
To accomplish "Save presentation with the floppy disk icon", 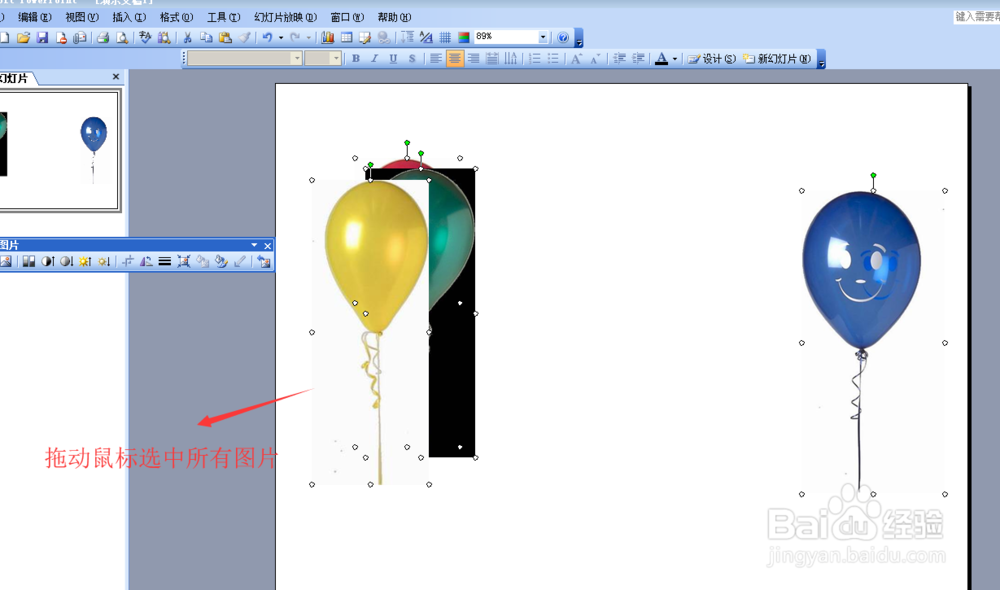I will coord(42,38).
